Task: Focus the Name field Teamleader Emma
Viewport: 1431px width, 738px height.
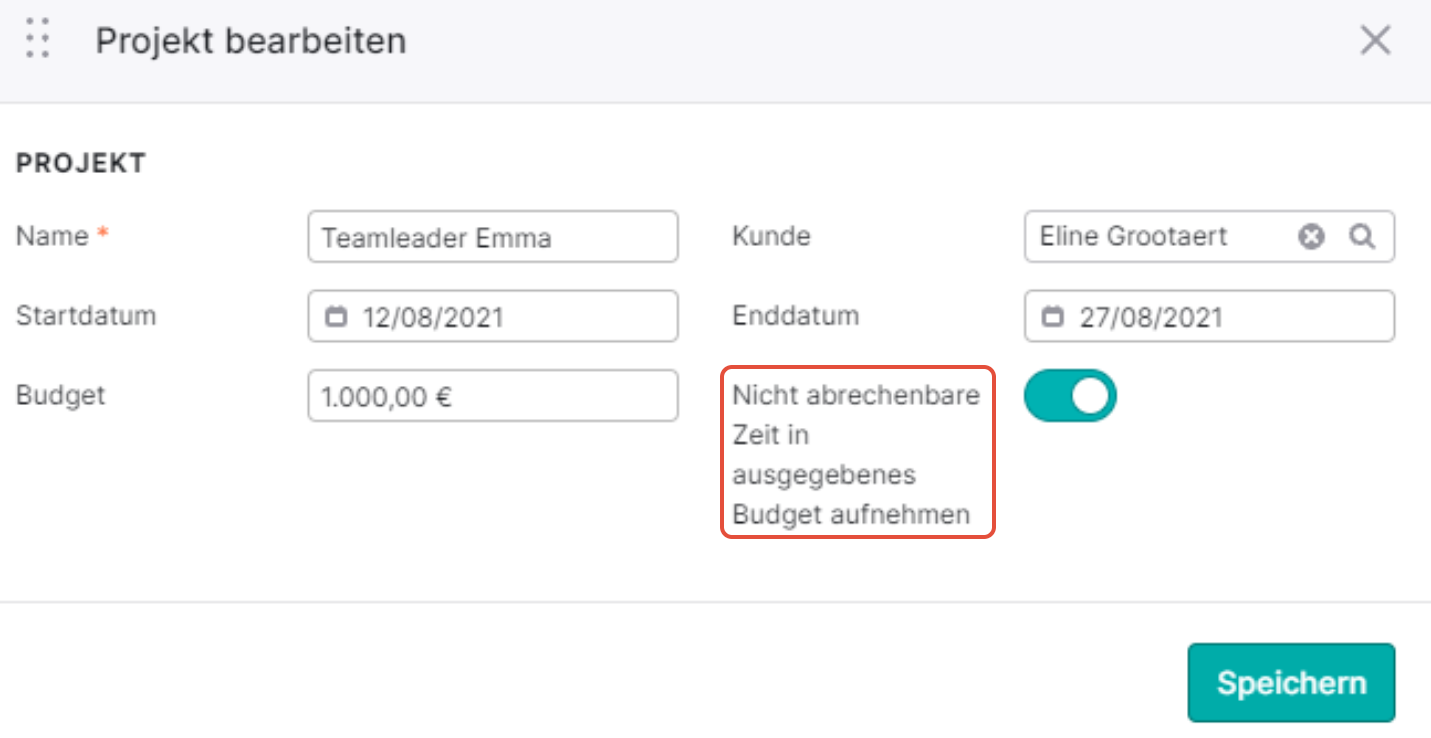Action: 493,237
